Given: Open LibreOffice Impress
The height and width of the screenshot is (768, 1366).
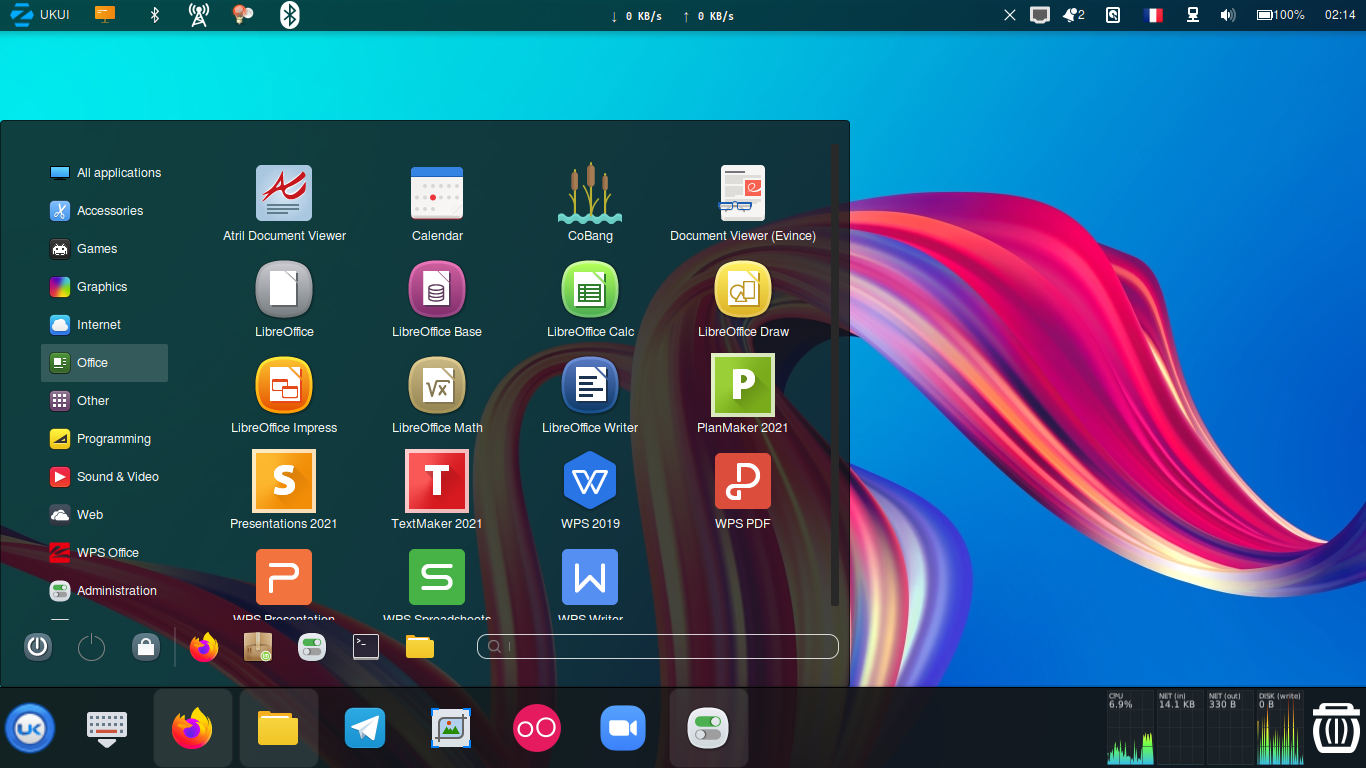Looking at the screenshot, I should point(284,396).
